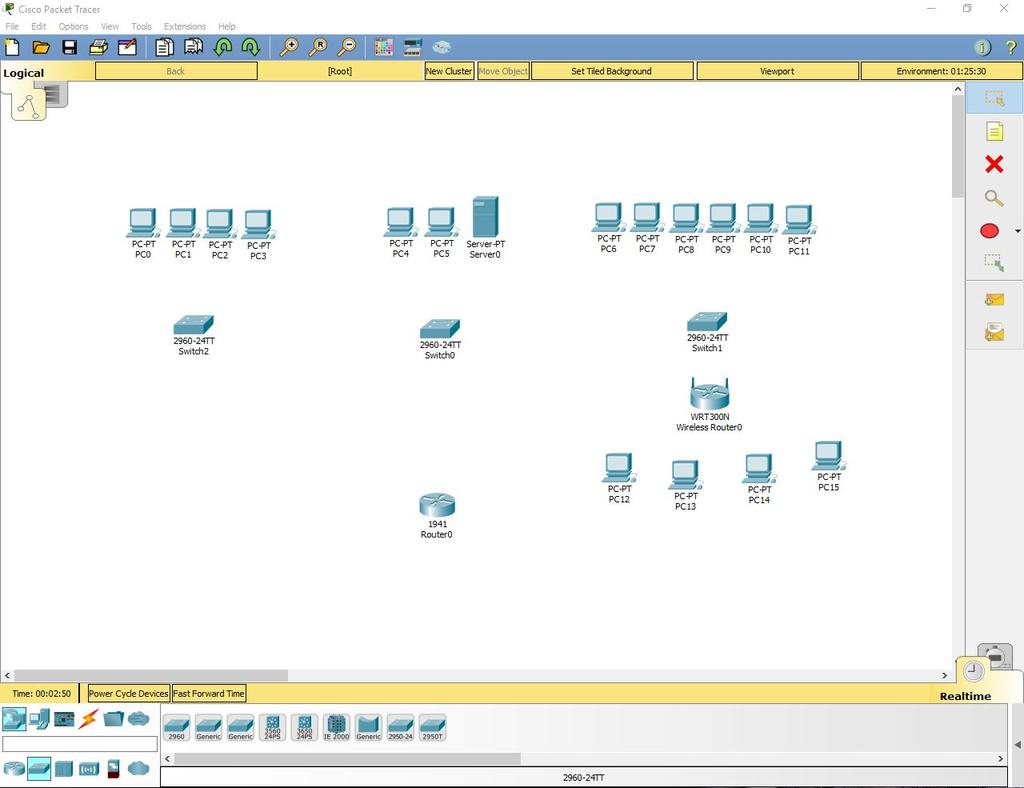This screenshot has width=1024, height=788.
Task: Click the Undo arrow icon
Action: pos(223,47)
